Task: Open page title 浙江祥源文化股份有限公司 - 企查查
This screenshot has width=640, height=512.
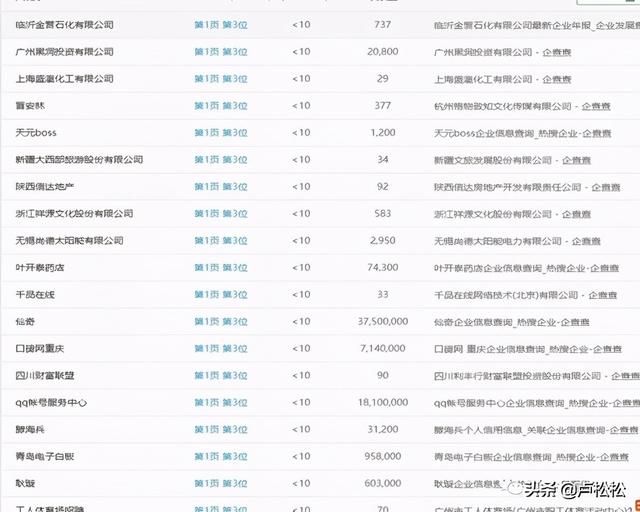Action: pos(512,214)
